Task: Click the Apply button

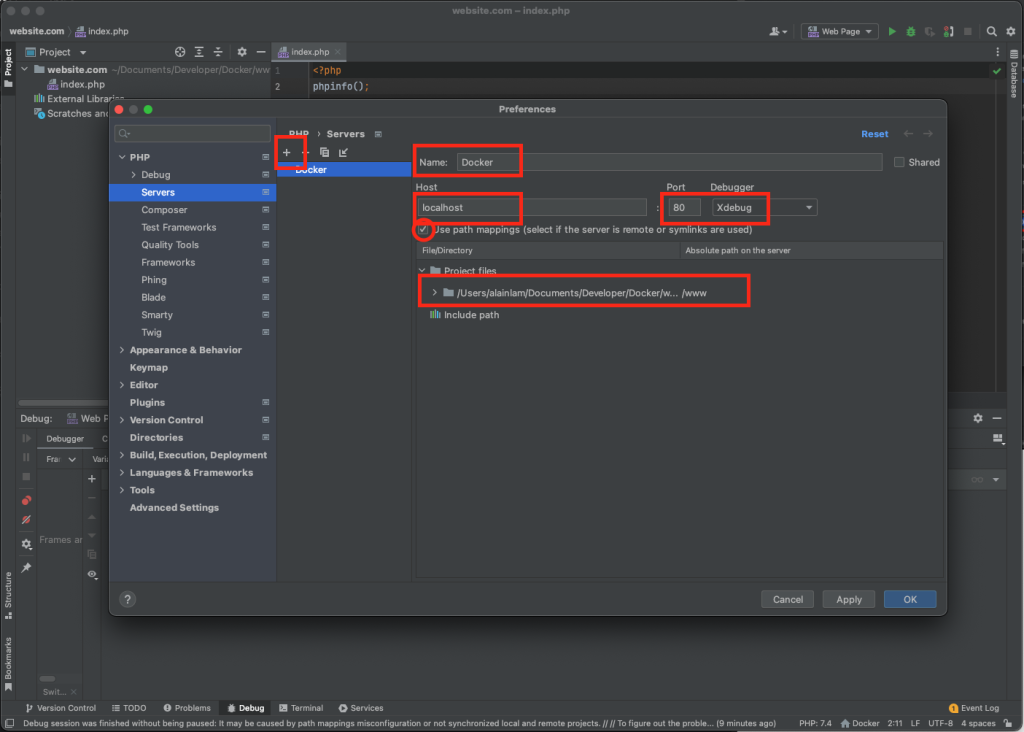Action: pos(848,599)
